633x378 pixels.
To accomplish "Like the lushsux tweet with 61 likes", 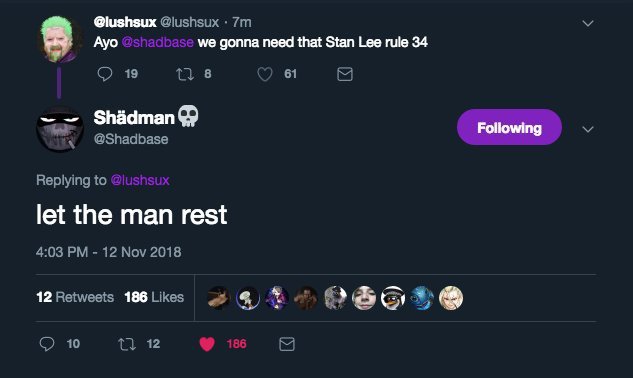I will pyautogui.click(x=265, y=74).
